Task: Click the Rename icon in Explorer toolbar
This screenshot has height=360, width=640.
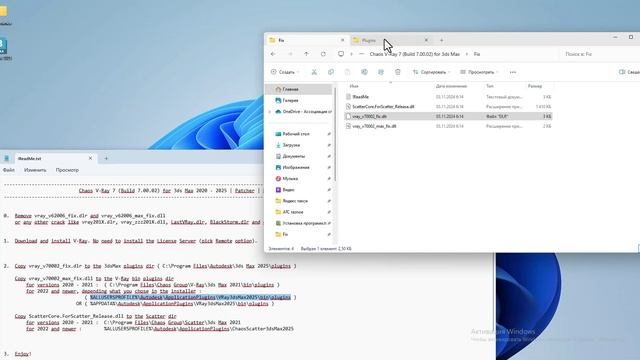Action: [x=364, y=72]
